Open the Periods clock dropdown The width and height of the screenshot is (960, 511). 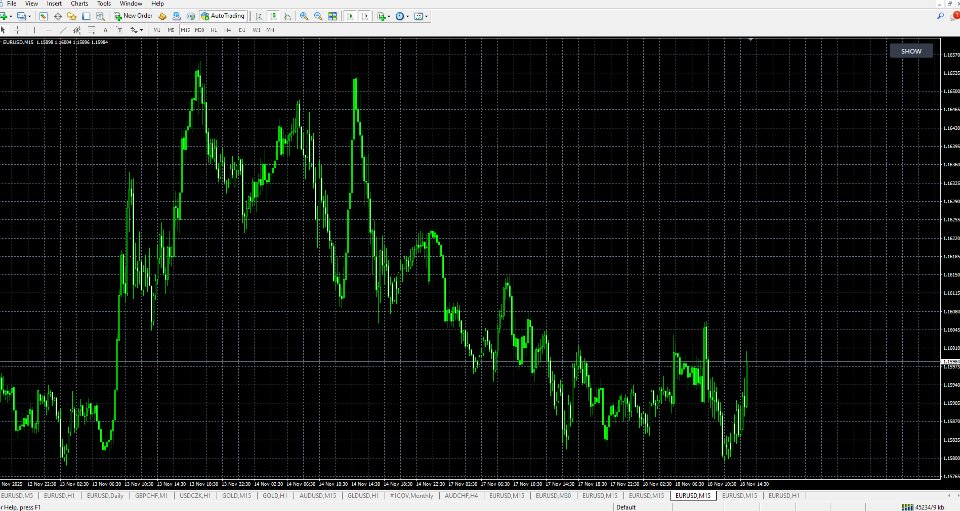pyautogui.click(x=402, y=16)
